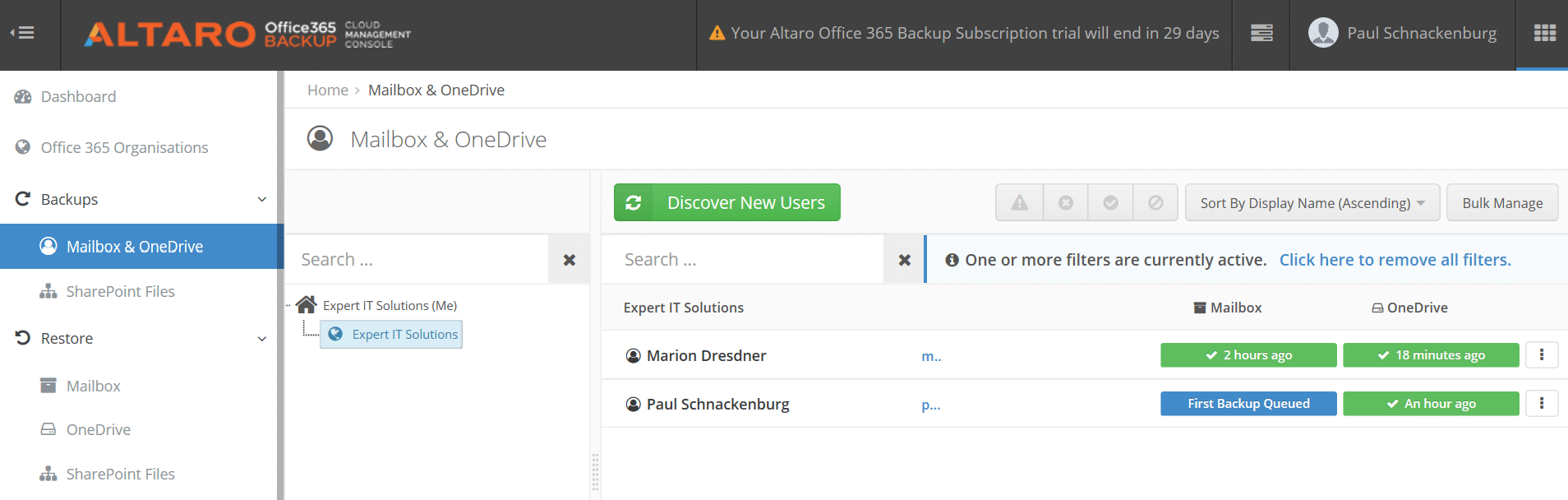Filter users by disabled (slashed circle) status

[1155, 203]
